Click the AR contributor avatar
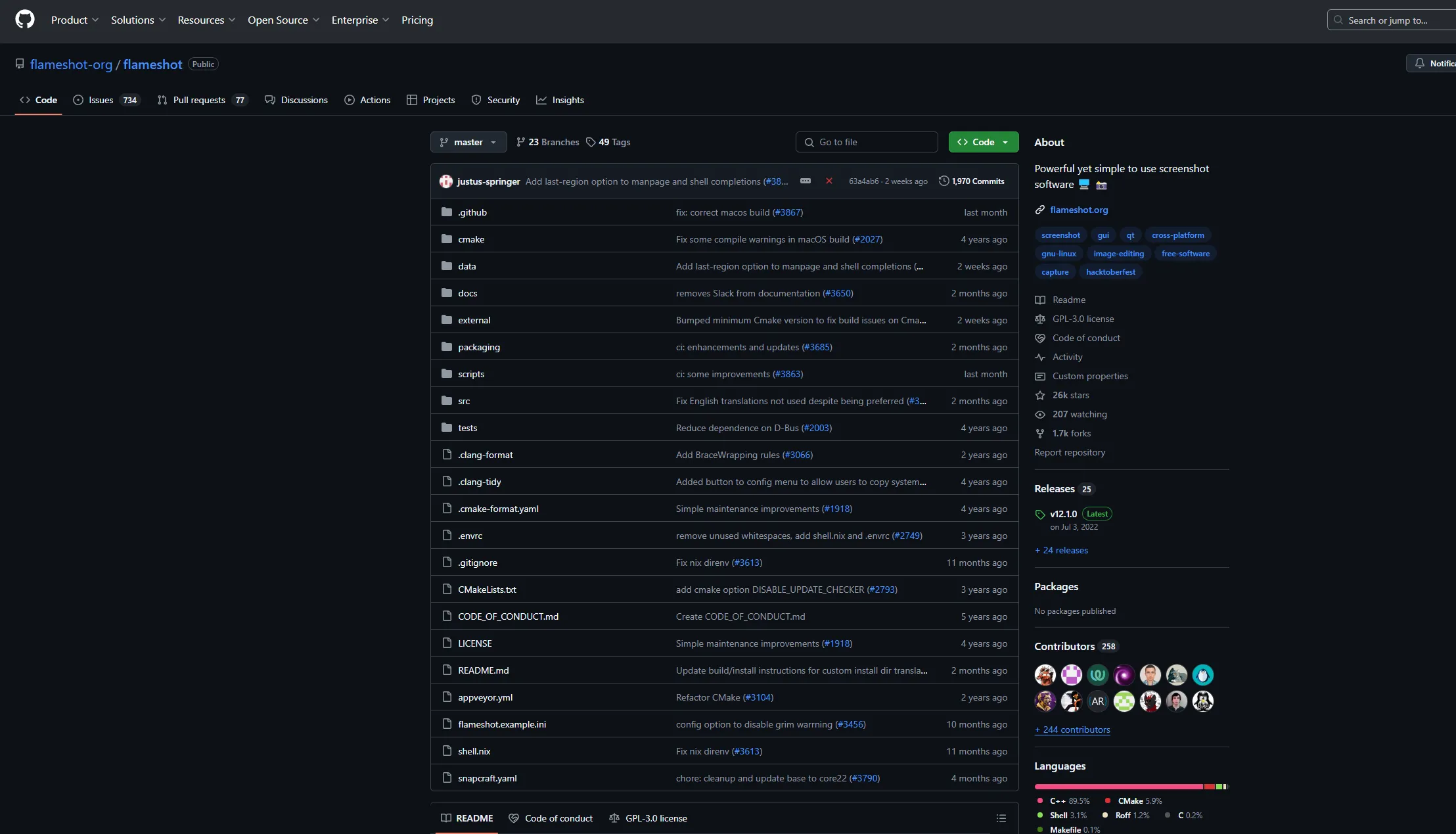The height and width of the screenshot is (834, 1456). [1098, 701]
